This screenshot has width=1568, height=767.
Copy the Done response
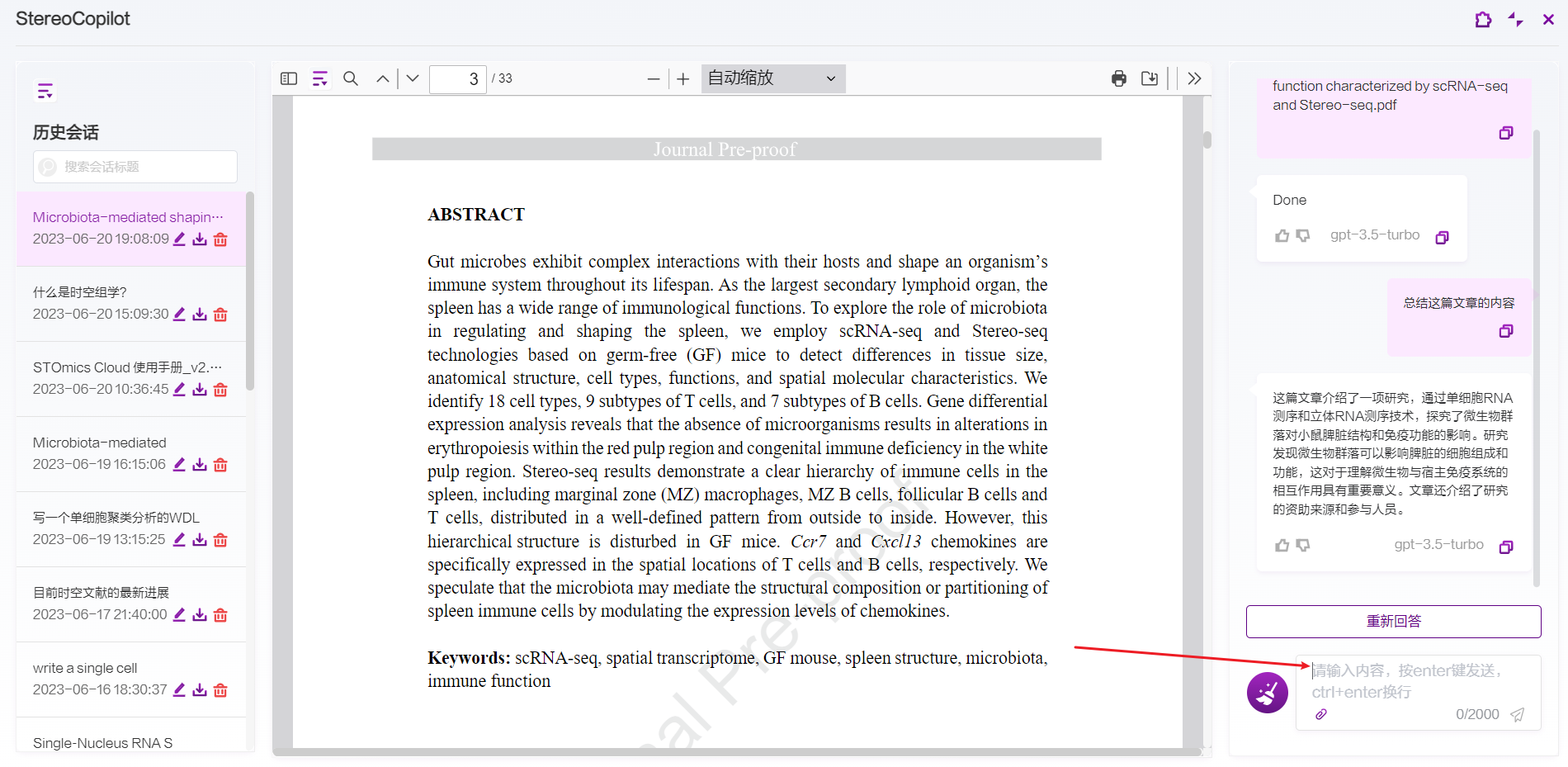(x=1442, y=238)
